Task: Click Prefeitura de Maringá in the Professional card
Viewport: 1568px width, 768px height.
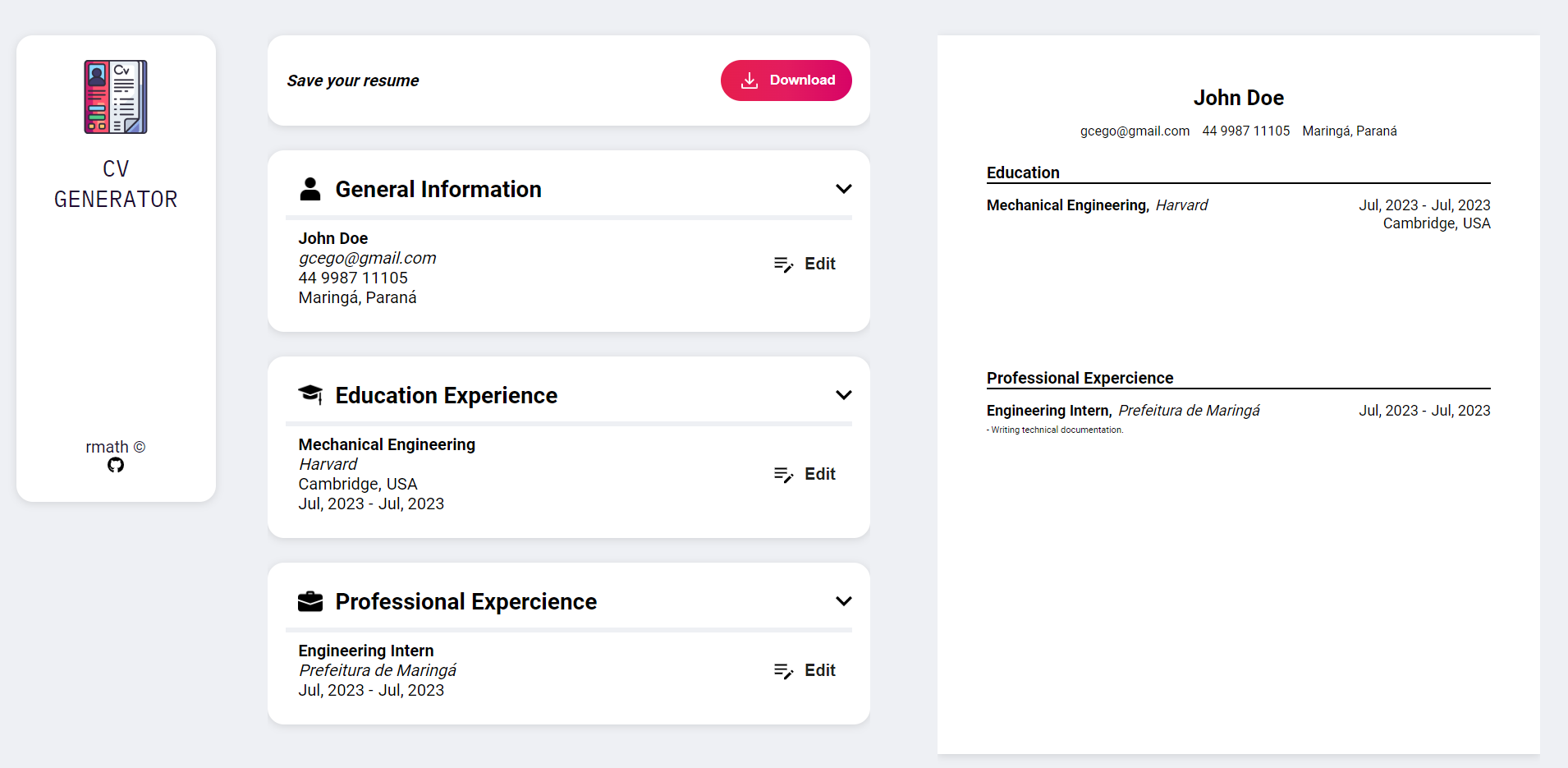Action: click(x=378, y=670)
